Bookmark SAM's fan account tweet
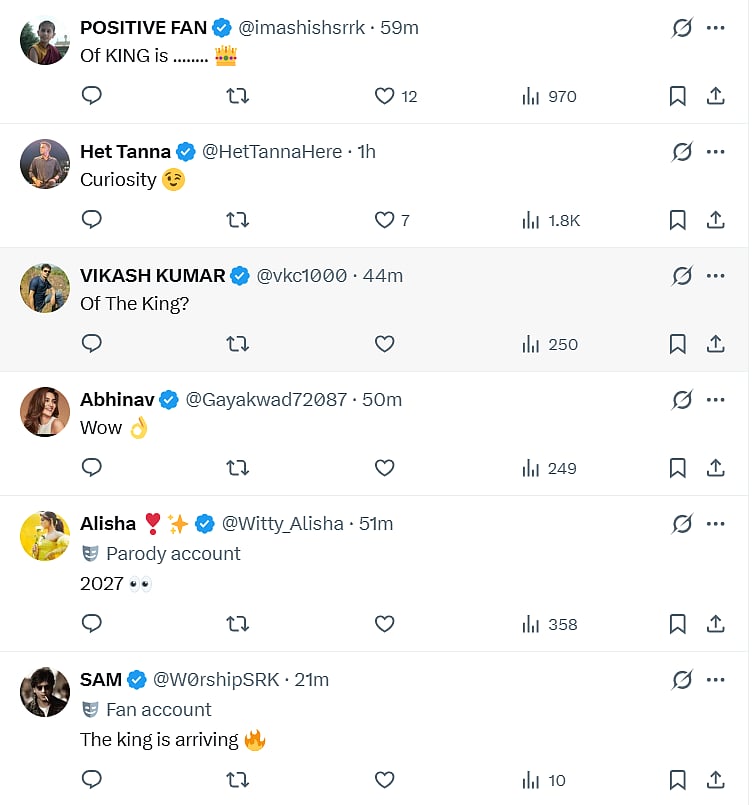 (677, 780)
